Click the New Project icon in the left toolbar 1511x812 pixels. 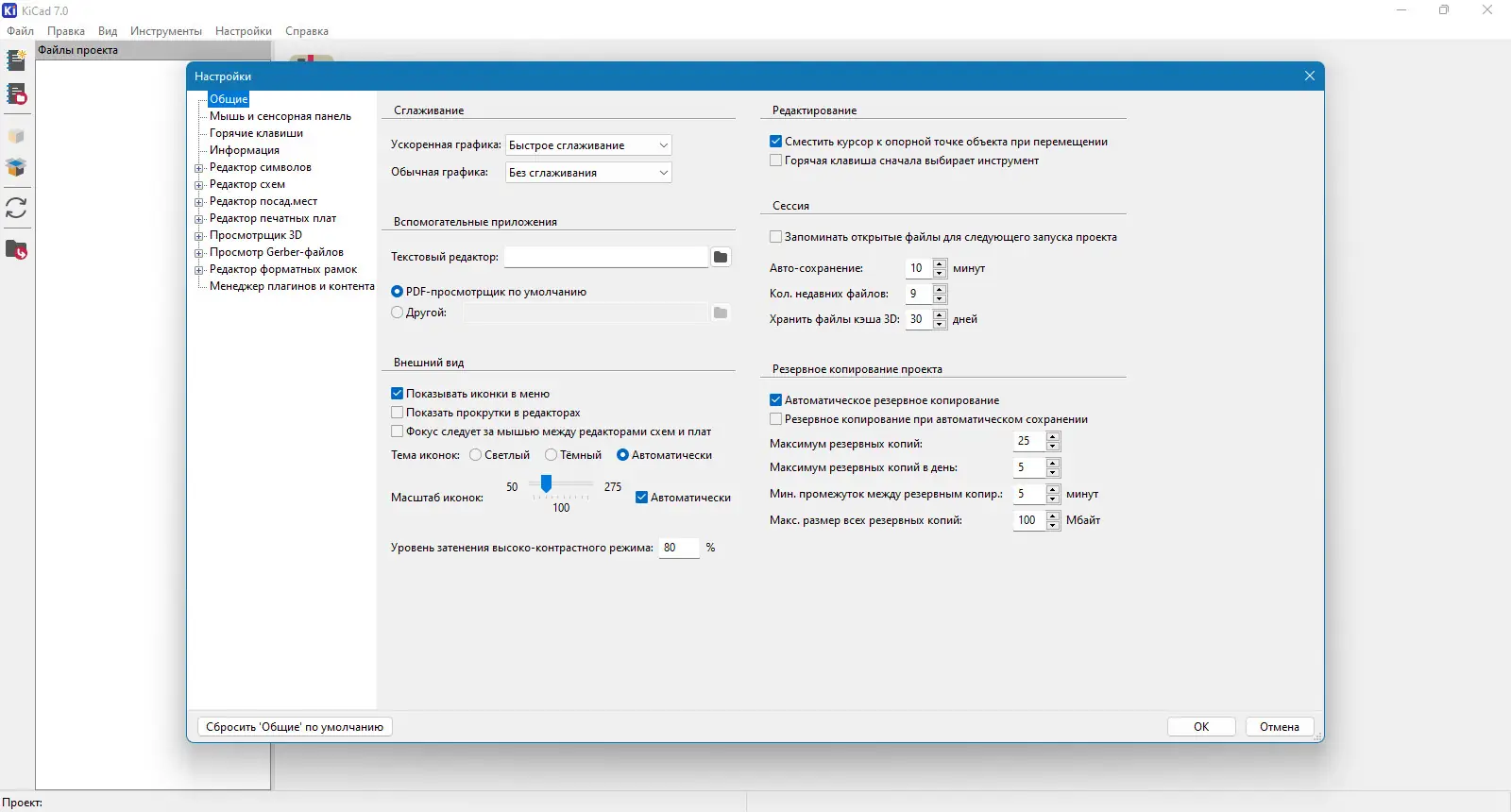click(16, 60)
